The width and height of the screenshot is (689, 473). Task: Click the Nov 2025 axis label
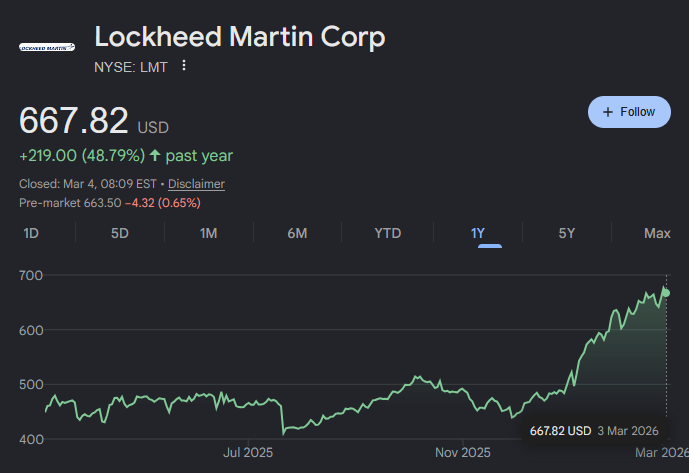click(x=463, y=452)
